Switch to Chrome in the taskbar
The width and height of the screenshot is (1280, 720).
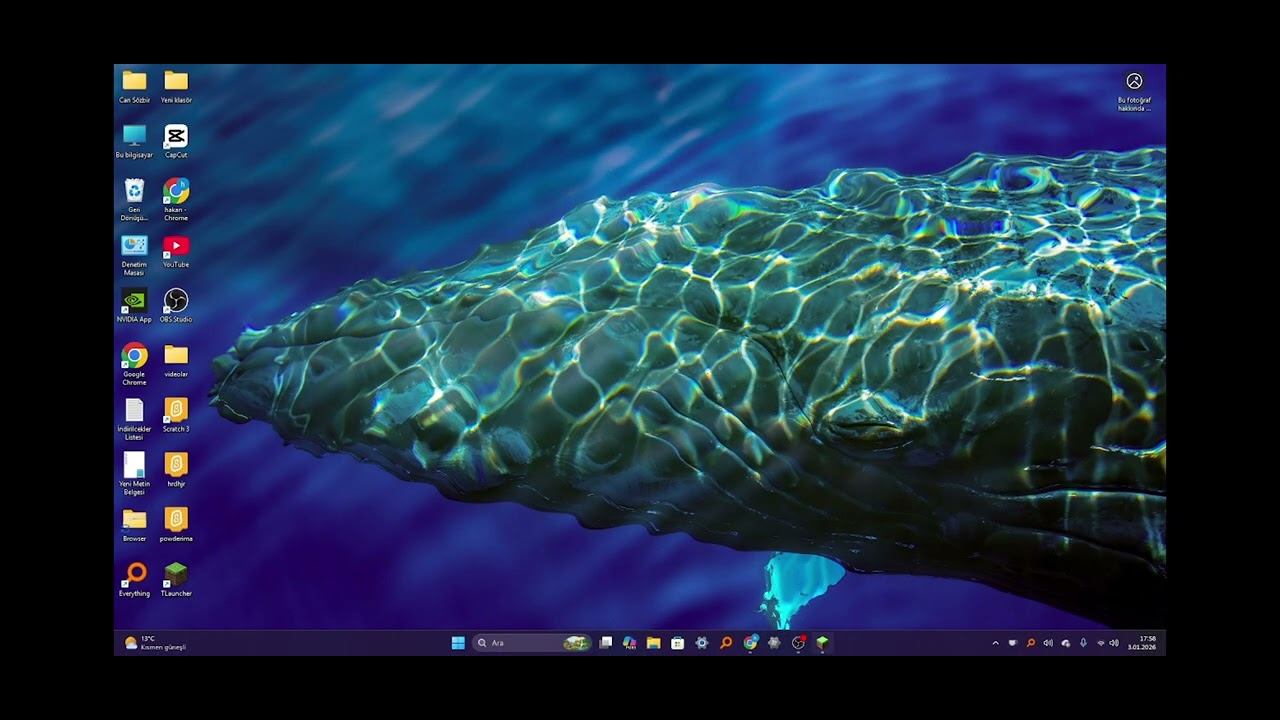750,643
